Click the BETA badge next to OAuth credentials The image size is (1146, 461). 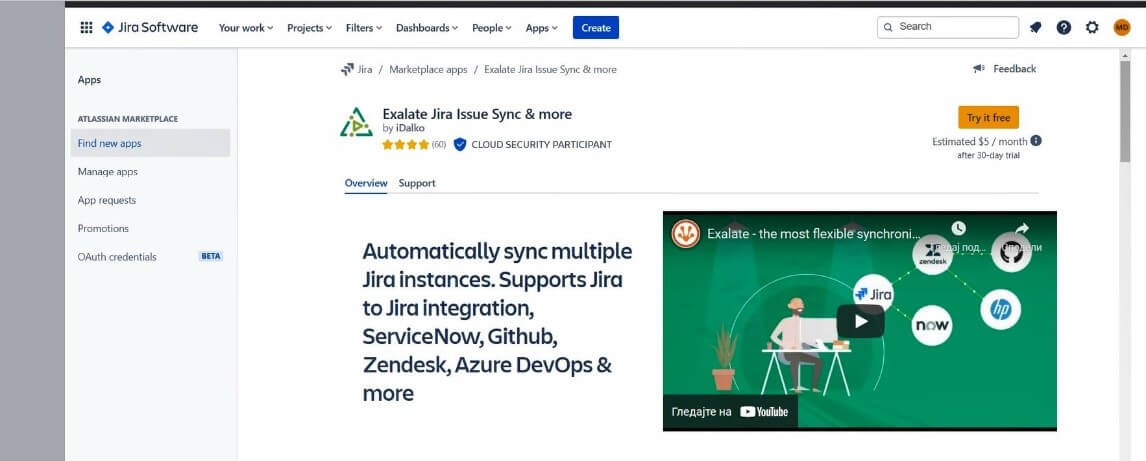210,256
